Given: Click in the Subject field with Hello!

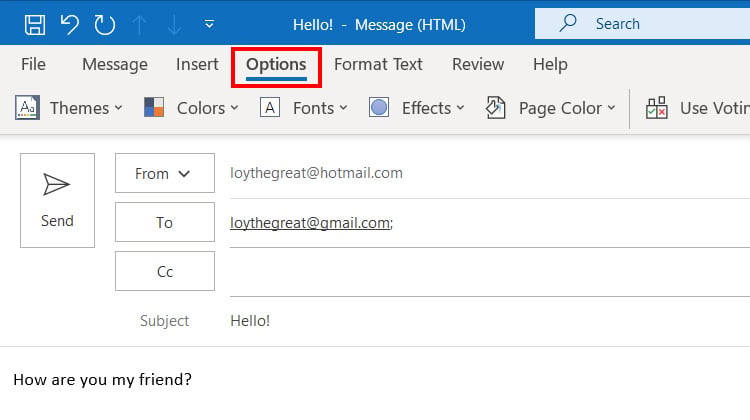Looking at the screenshot, I should point(490,321).
